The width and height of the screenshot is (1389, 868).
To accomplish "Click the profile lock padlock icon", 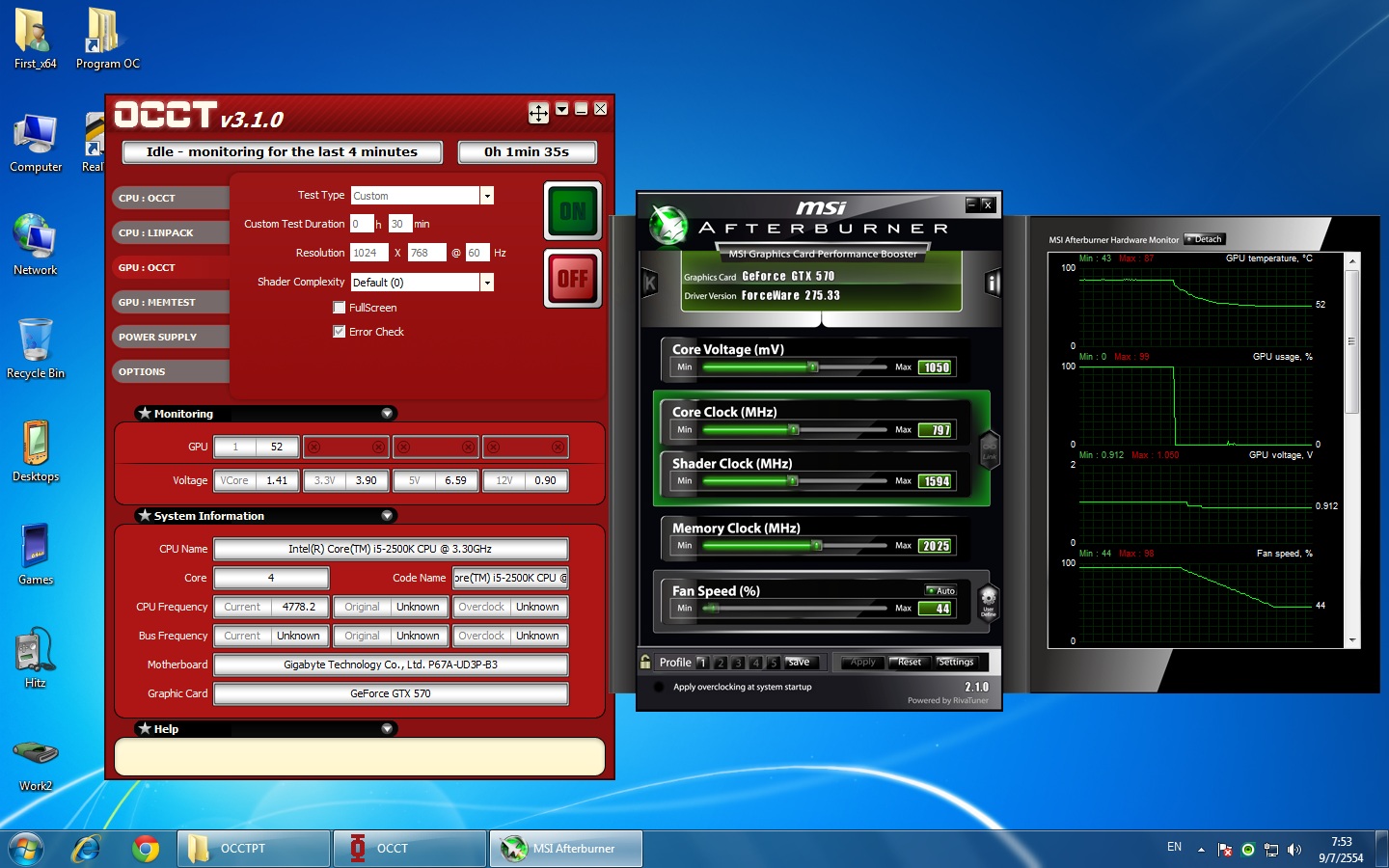I will pos(645,662).
